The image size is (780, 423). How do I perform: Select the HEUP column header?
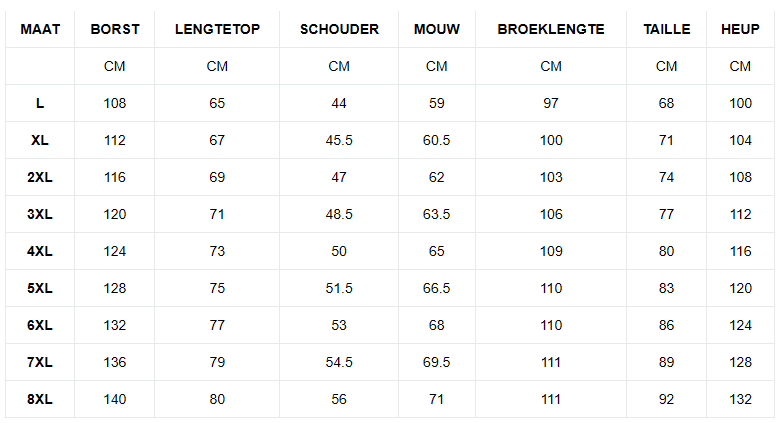pos(740,29)
